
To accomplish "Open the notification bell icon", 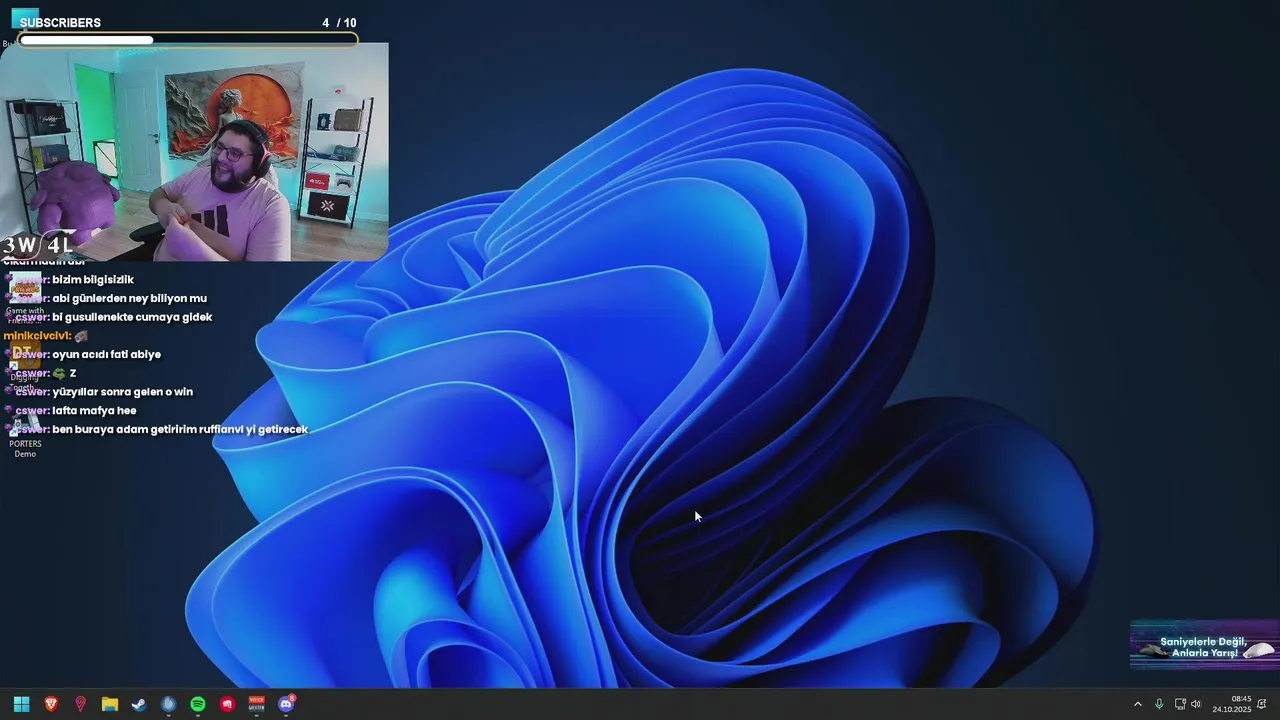I will pos(1262,704).
